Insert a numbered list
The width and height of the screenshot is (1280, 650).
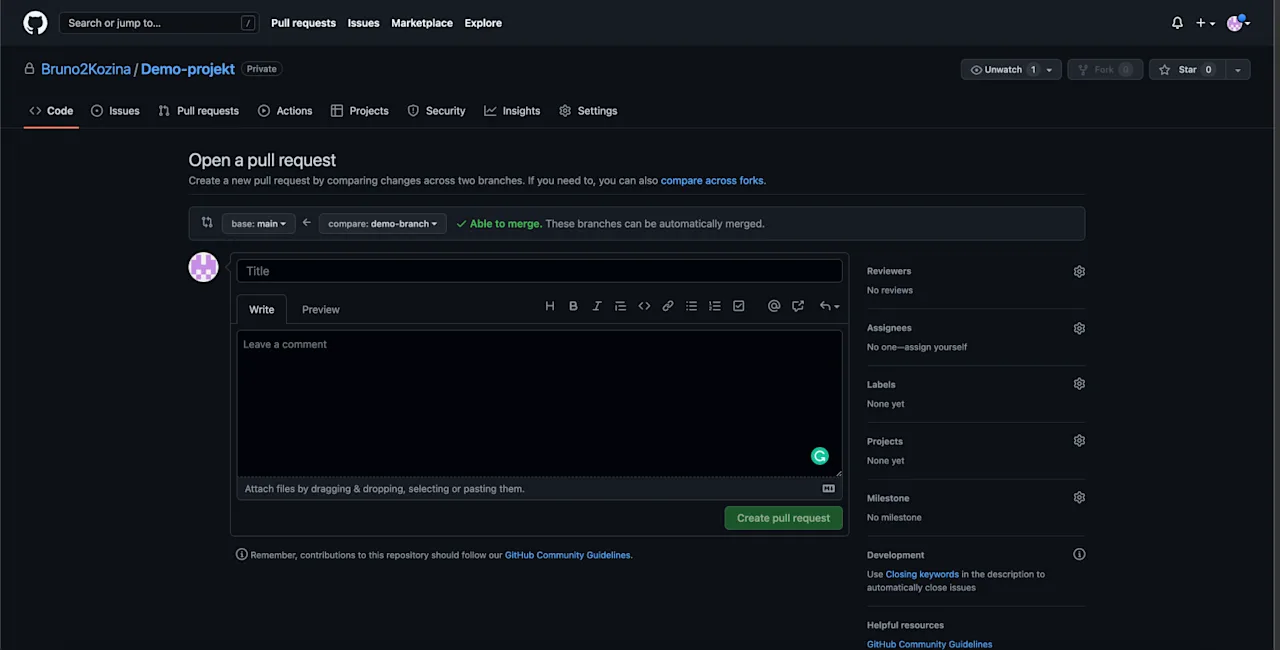click(715, 306)
